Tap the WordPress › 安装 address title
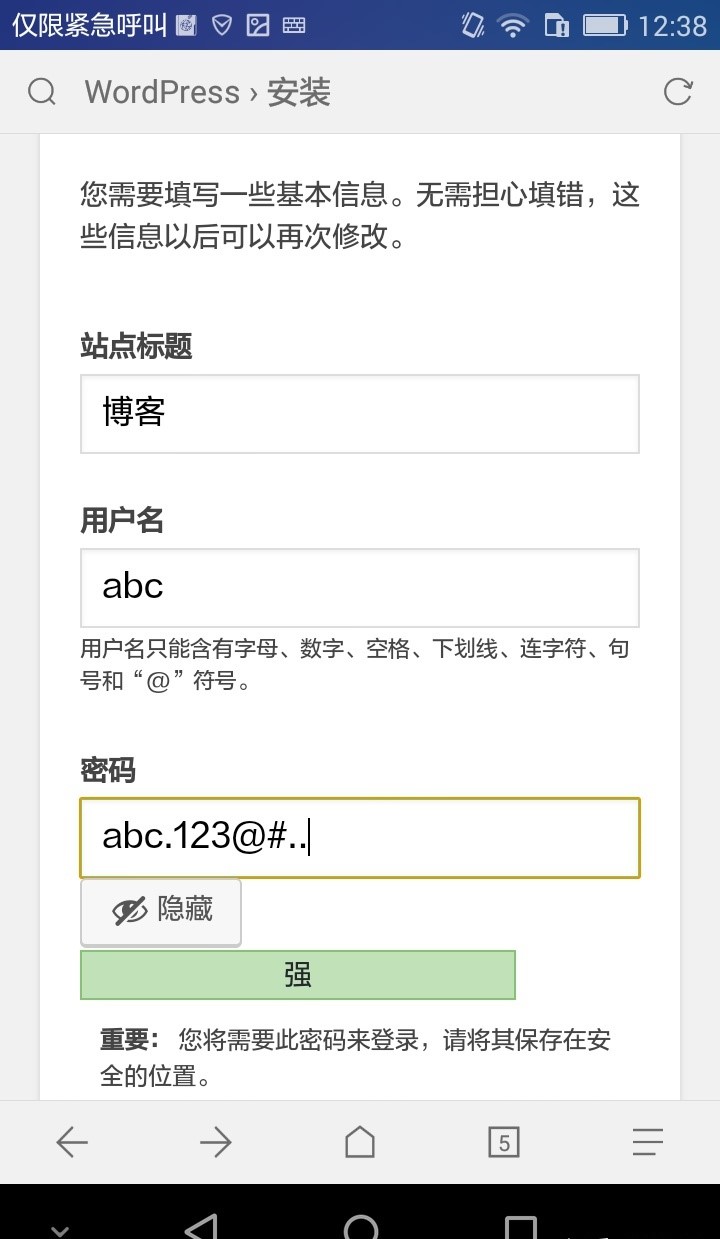The image size is (720, 1239). 208,92
